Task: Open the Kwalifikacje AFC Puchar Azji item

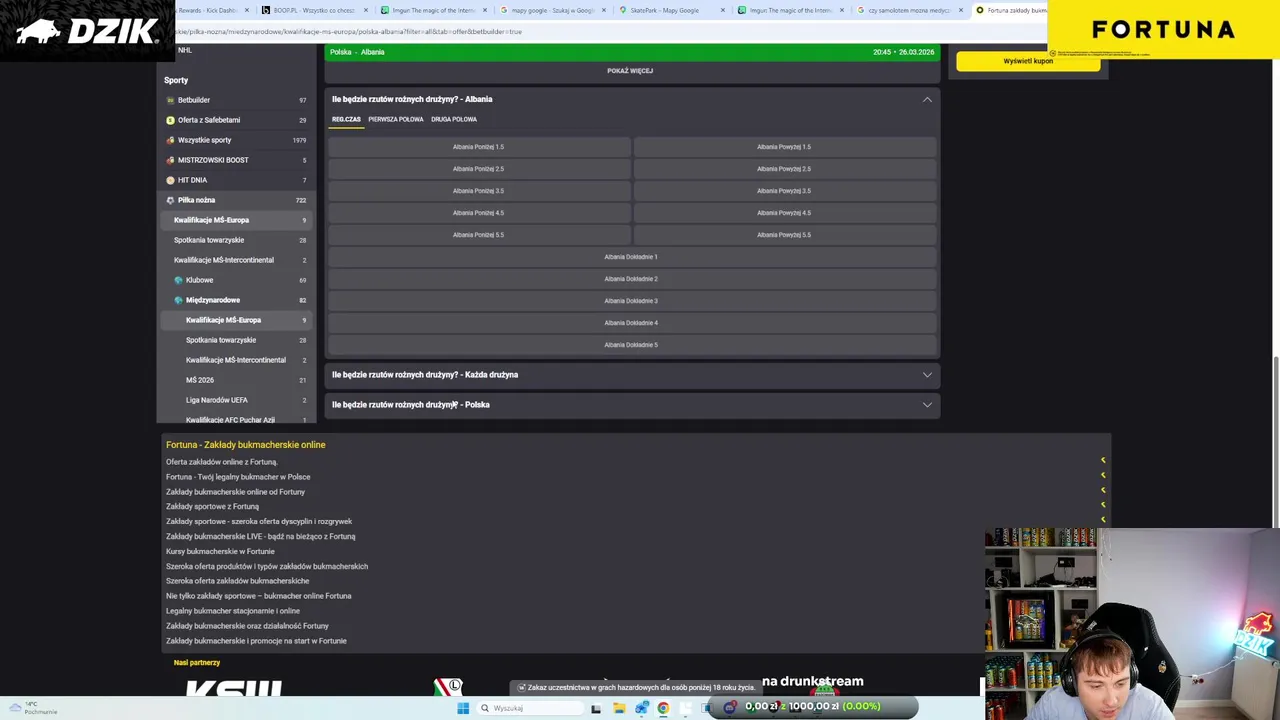Action: (236, 419)
